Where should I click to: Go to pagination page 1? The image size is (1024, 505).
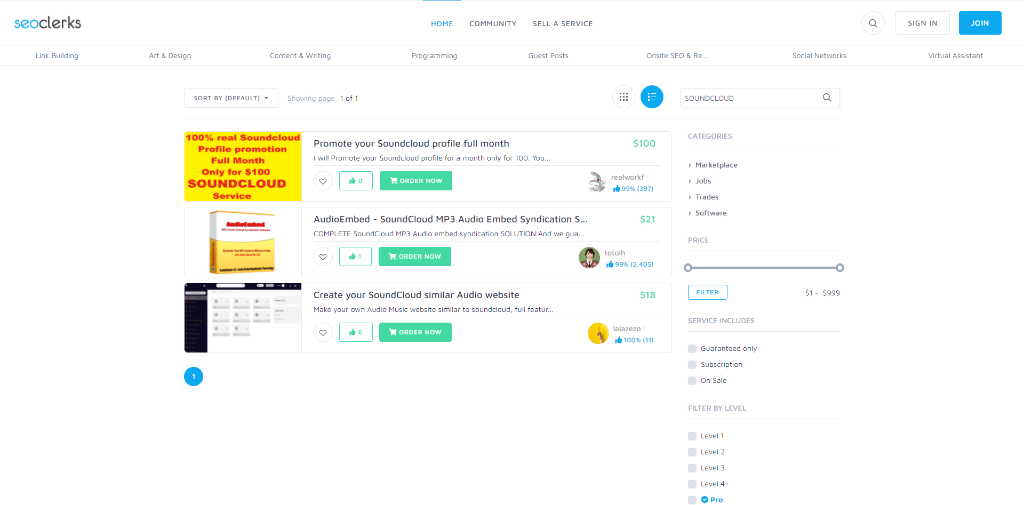[x=193, y=377]
